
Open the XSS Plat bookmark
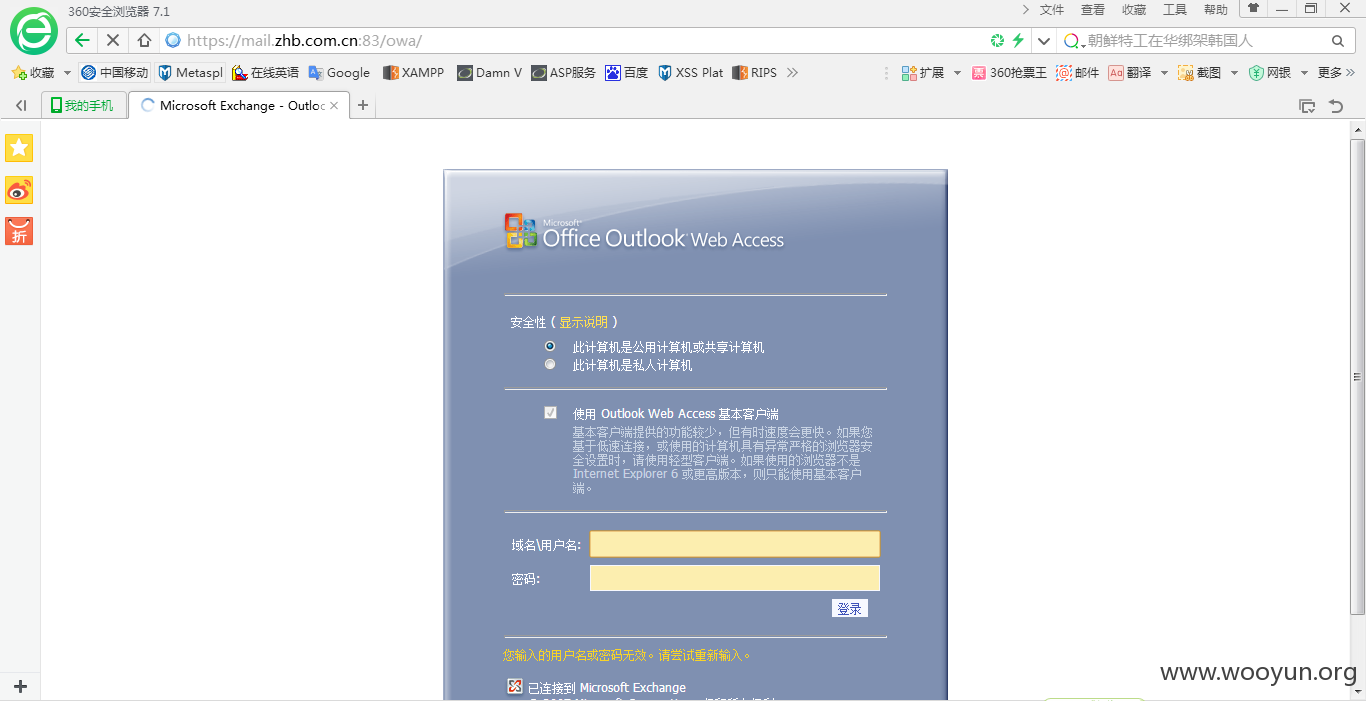coord(691,73)
